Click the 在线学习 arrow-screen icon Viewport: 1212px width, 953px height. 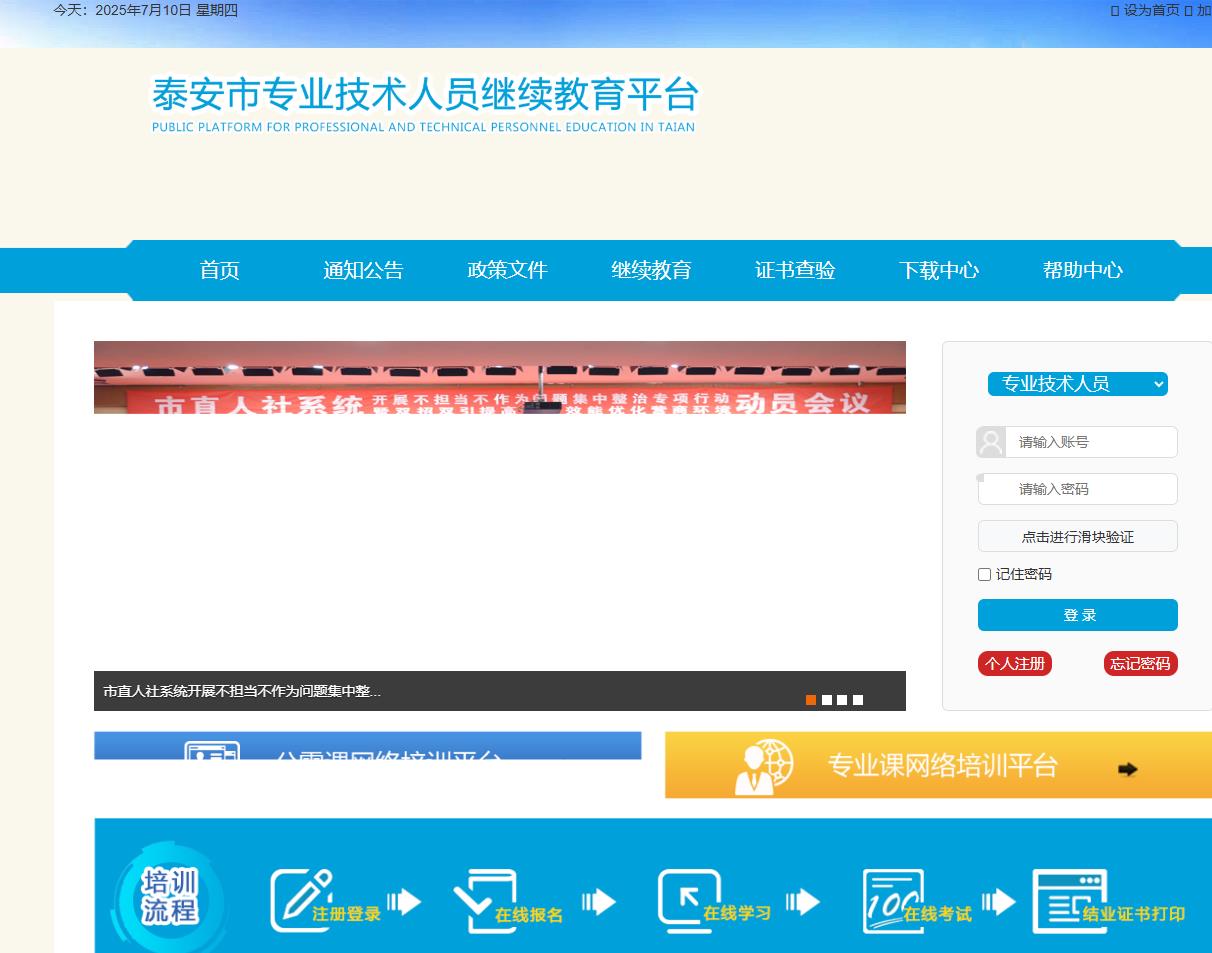tap(688, 900)
